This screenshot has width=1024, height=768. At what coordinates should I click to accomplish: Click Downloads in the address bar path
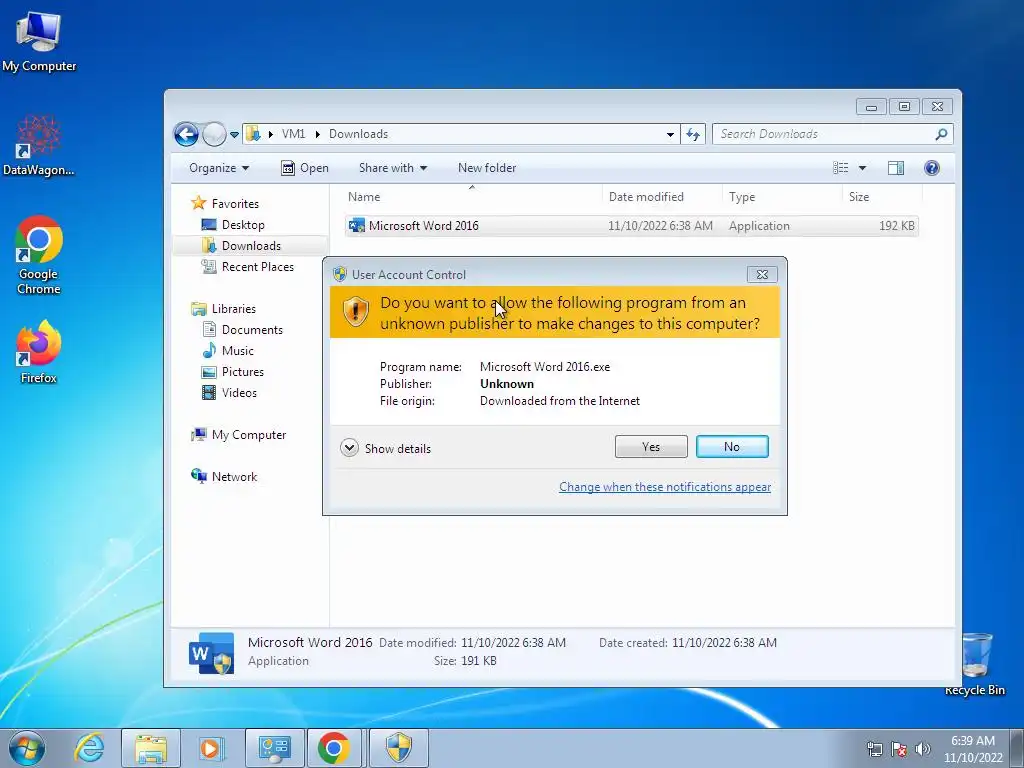pos(358,134)
